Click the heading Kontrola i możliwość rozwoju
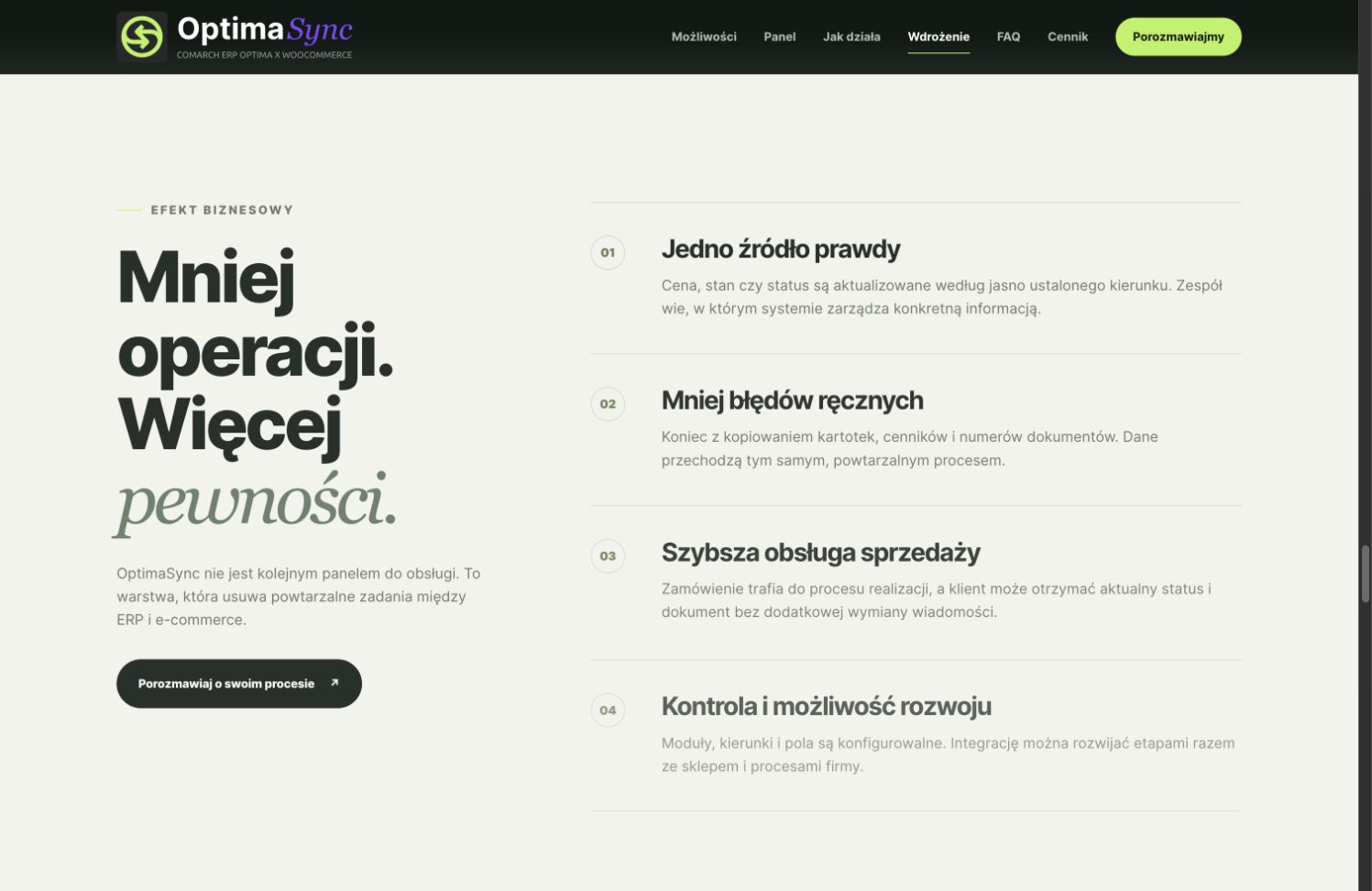1372x891 pixels. (x=827, y=707)
